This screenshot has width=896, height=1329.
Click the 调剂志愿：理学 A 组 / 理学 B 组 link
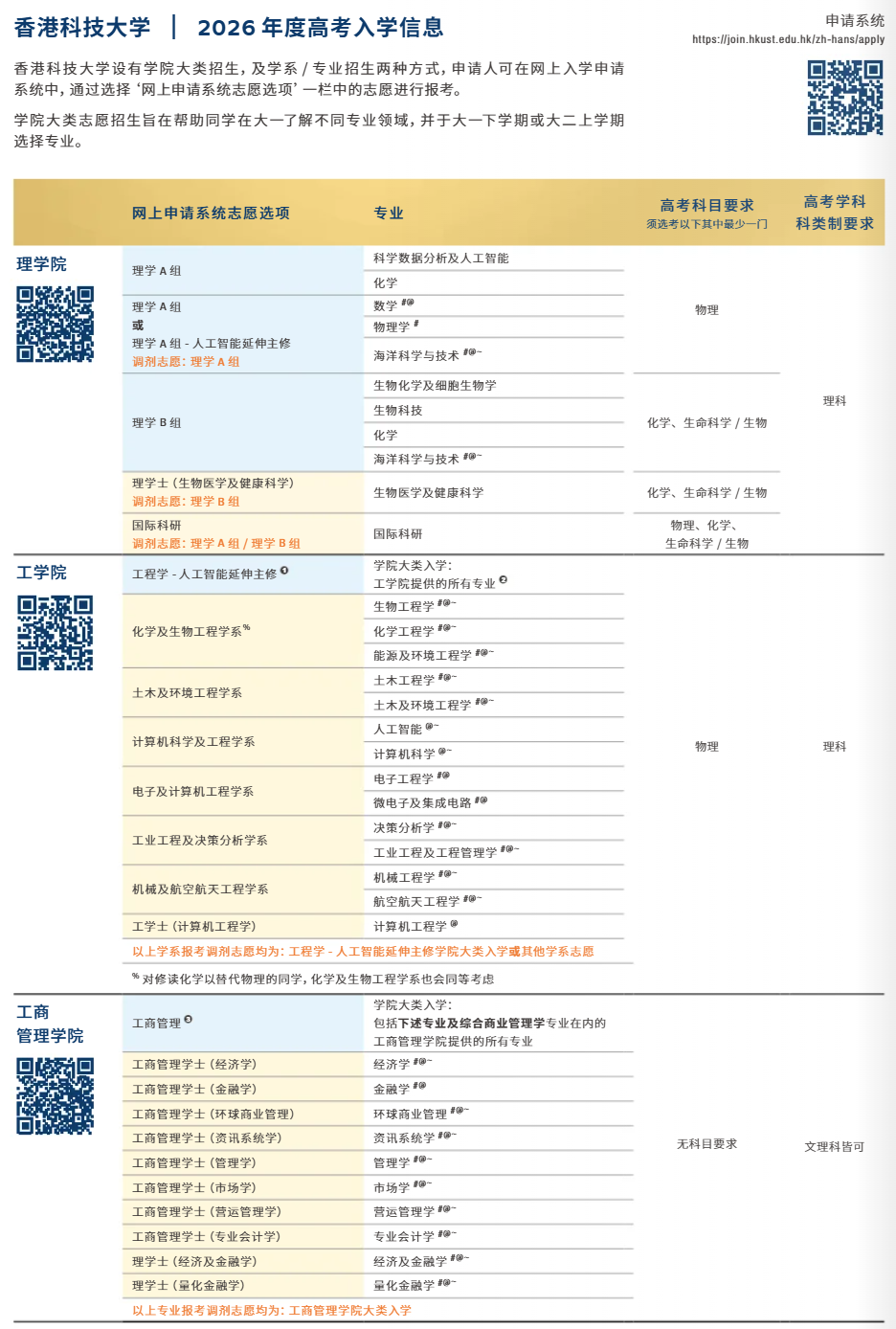click(x=214, y=542)
